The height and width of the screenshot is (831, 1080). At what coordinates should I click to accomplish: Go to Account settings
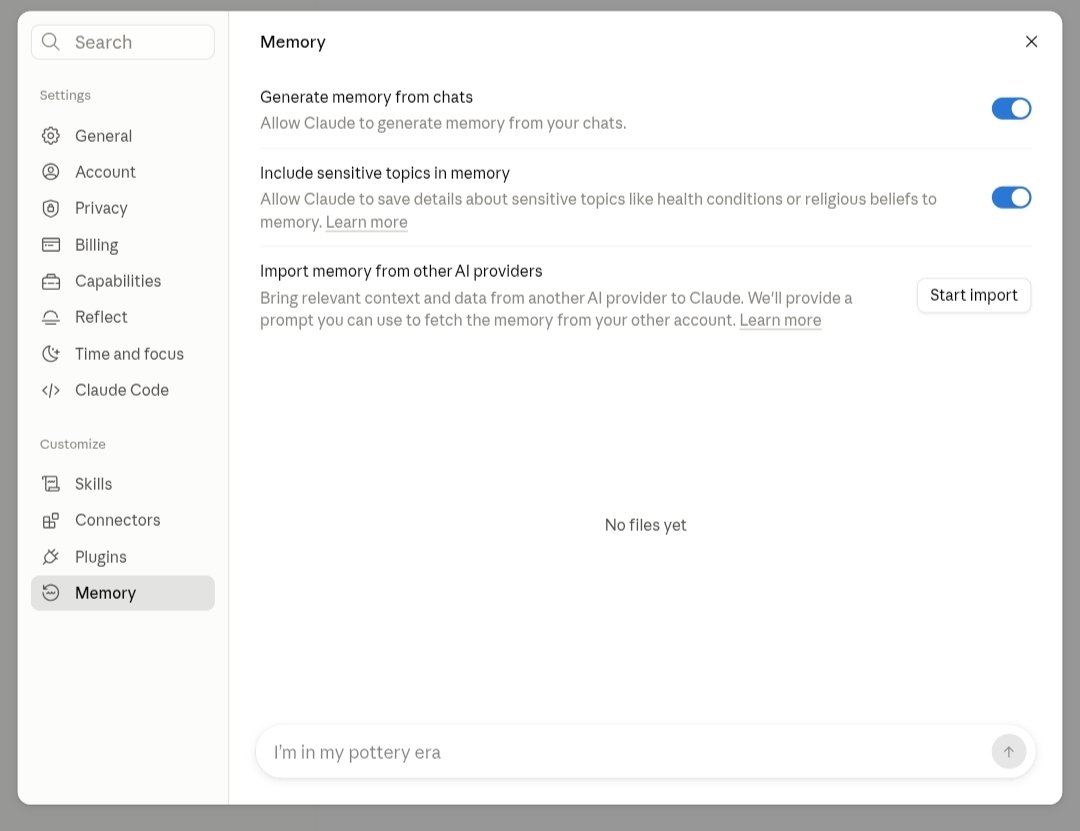point(123,172)
